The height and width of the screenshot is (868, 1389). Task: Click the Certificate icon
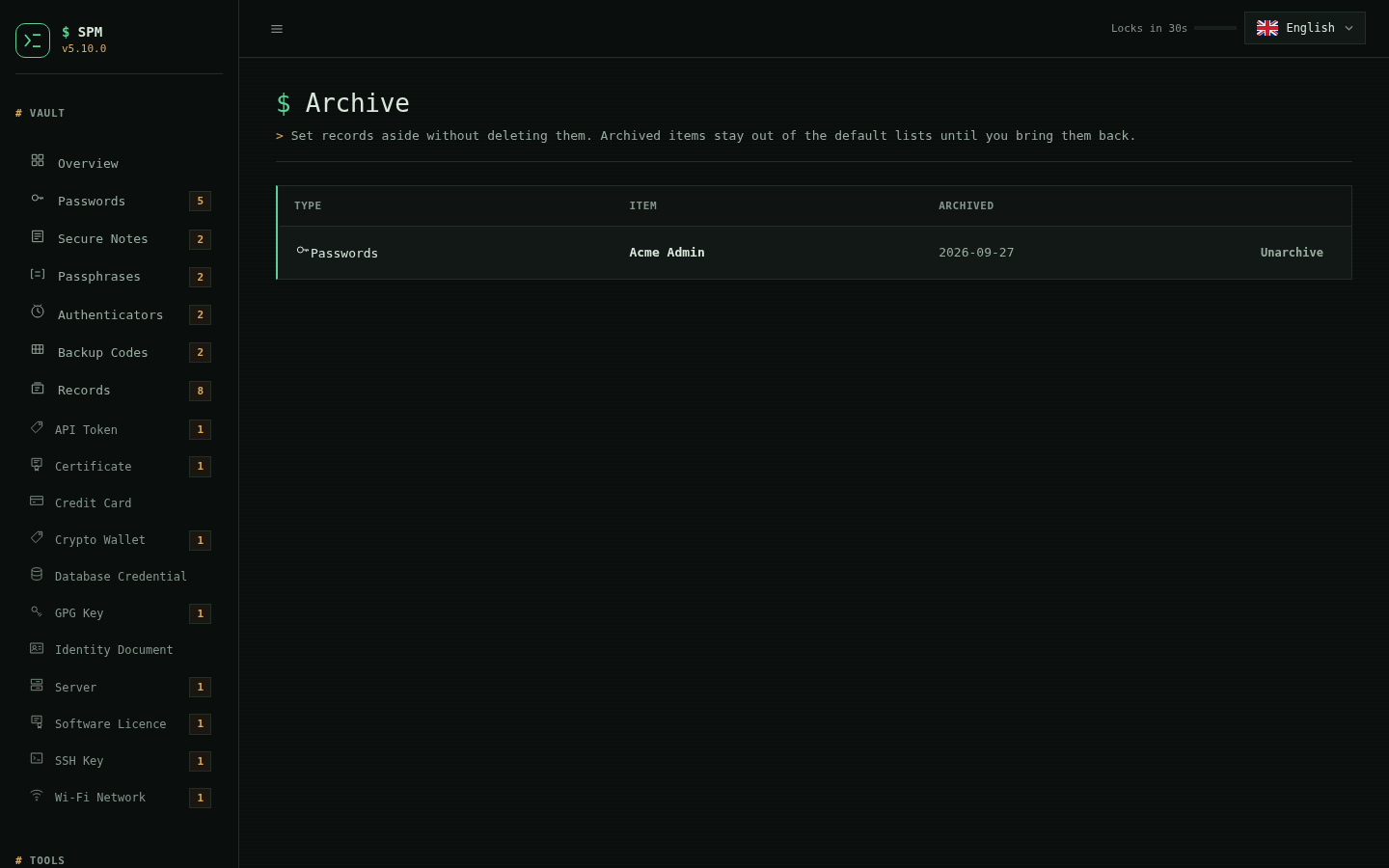tap(37, 464)
